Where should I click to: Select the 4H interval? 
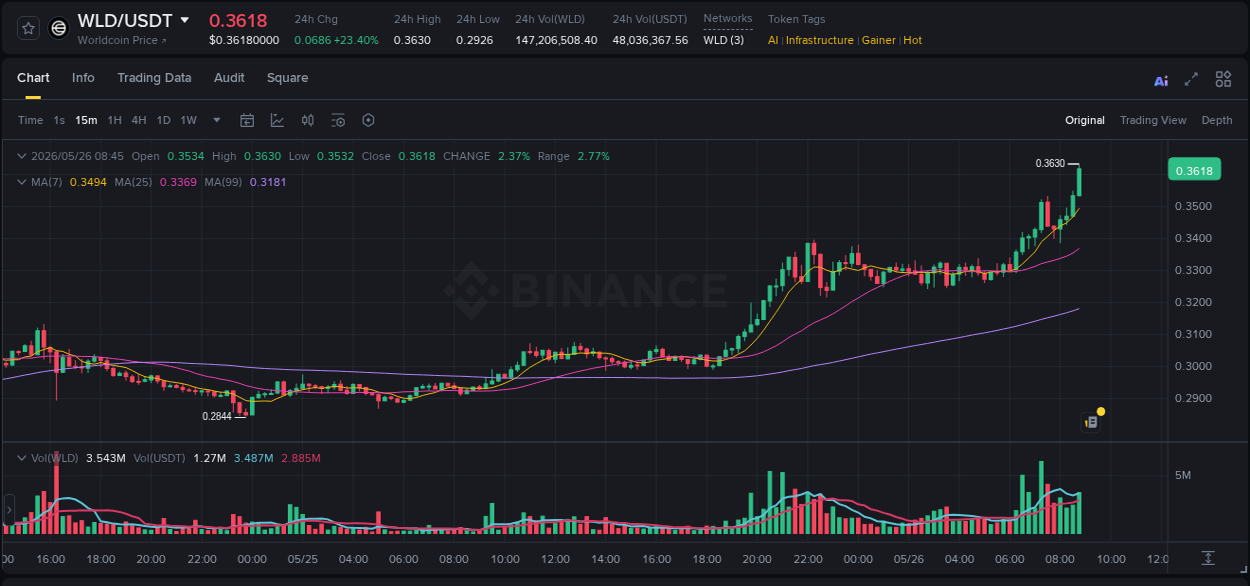pyautogui.click(x=139, y=120)
